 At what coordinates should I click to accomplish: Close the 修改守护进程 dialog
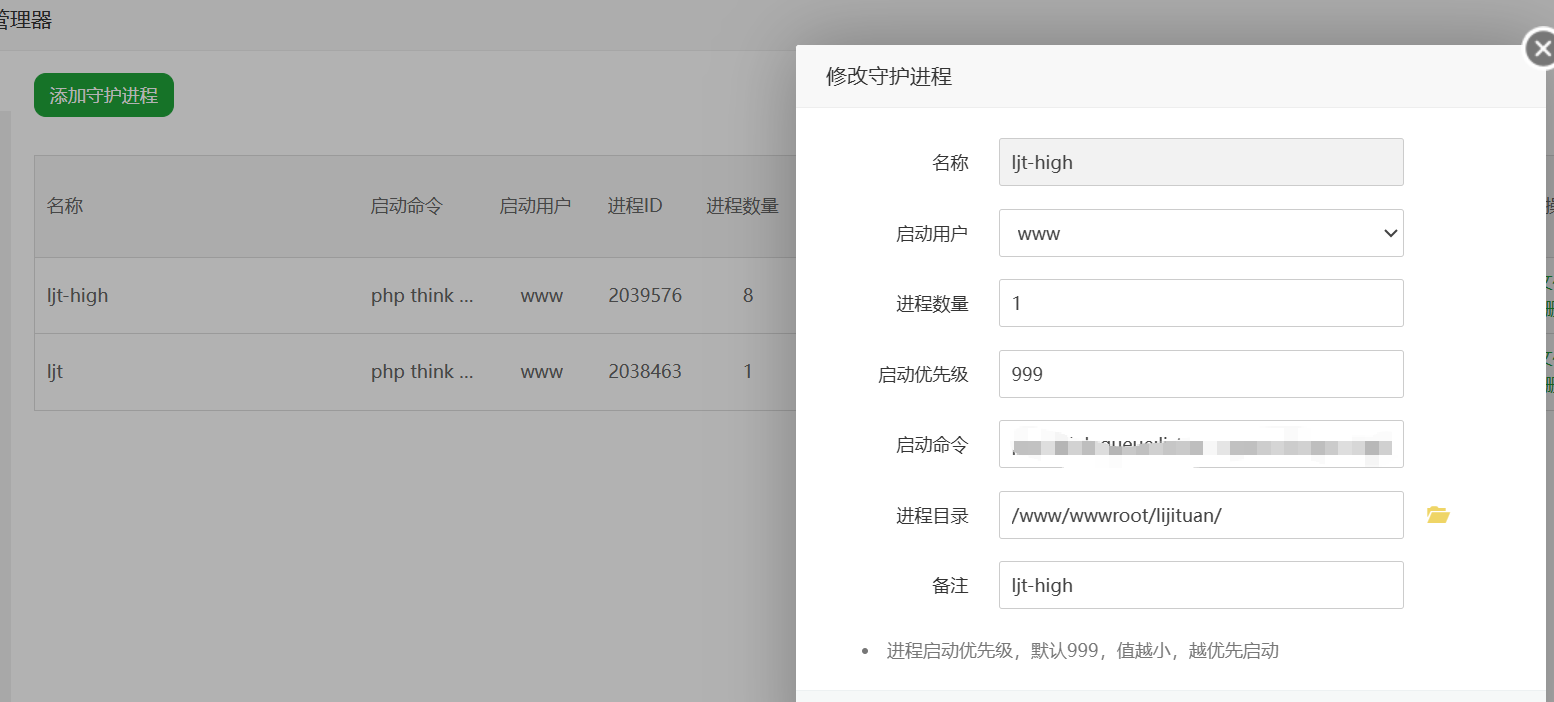click(x=1540, y=49)
